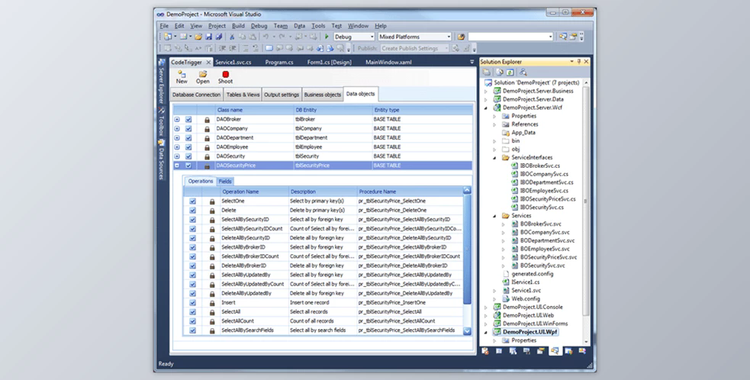Toggle checkbox for DAOSecurity row
Image resolution: width=750 pixels, height=380 pixels.
pyautogui.click(x=188, y=156)
